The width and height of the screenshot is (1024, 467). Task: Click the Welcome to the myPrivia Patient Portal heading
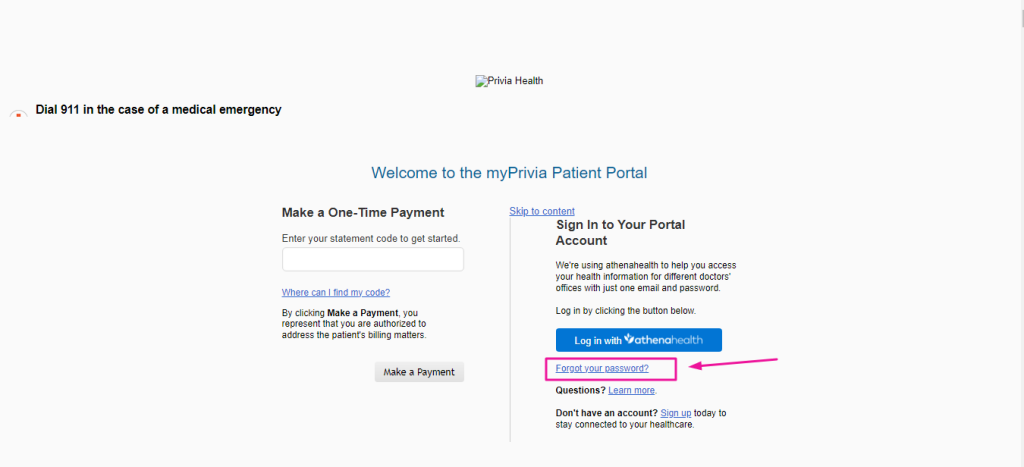[x=509, y=172]
